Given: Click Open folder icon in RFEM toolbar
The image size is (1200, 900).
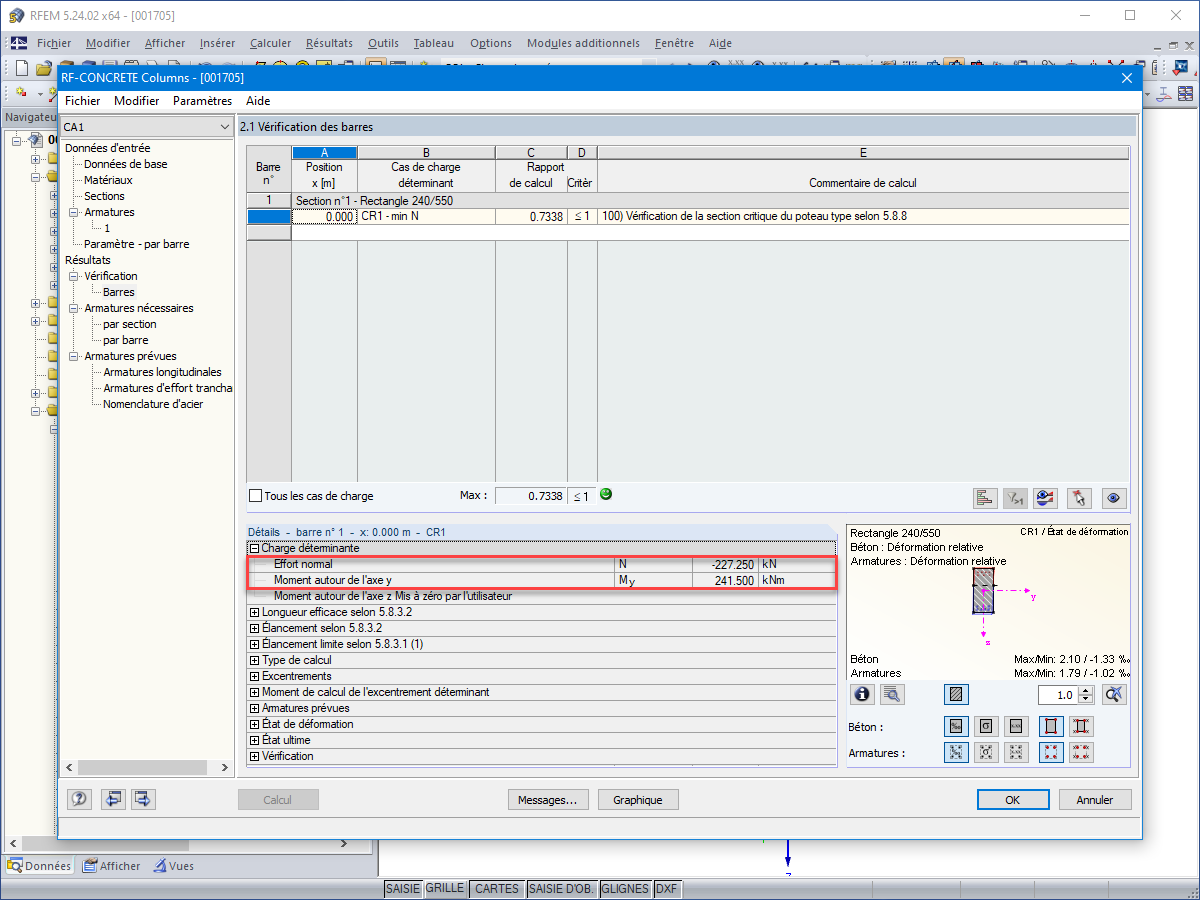Looking at the screenshot, I should click(43, 68).
